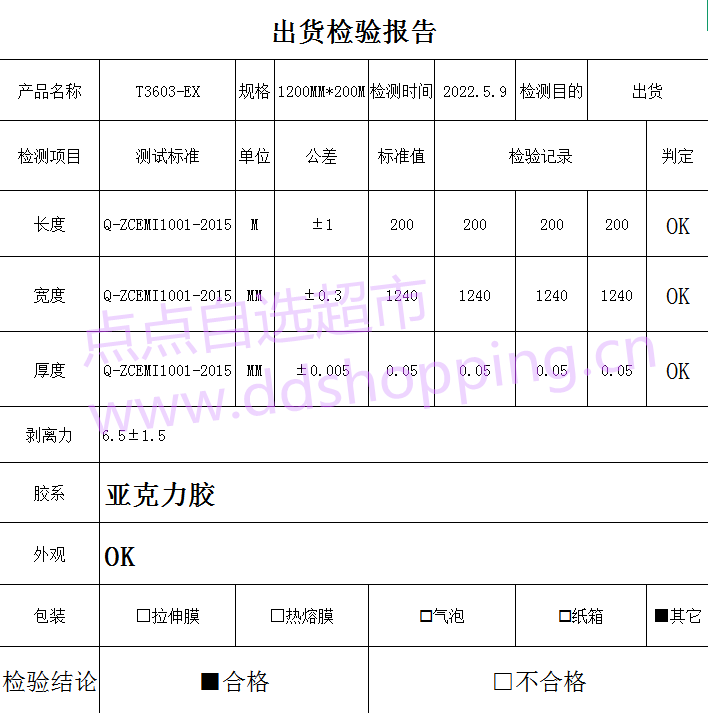Select the 判定 column header
This screenshot has height=713, width=708.
coord(677,156)
